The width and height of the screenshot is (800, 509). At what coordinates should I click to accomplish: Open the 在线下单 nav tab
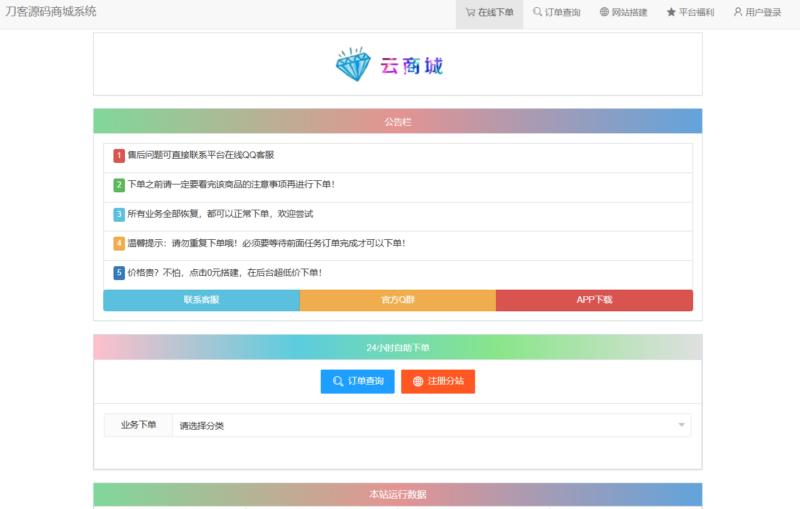coord(489,13)
